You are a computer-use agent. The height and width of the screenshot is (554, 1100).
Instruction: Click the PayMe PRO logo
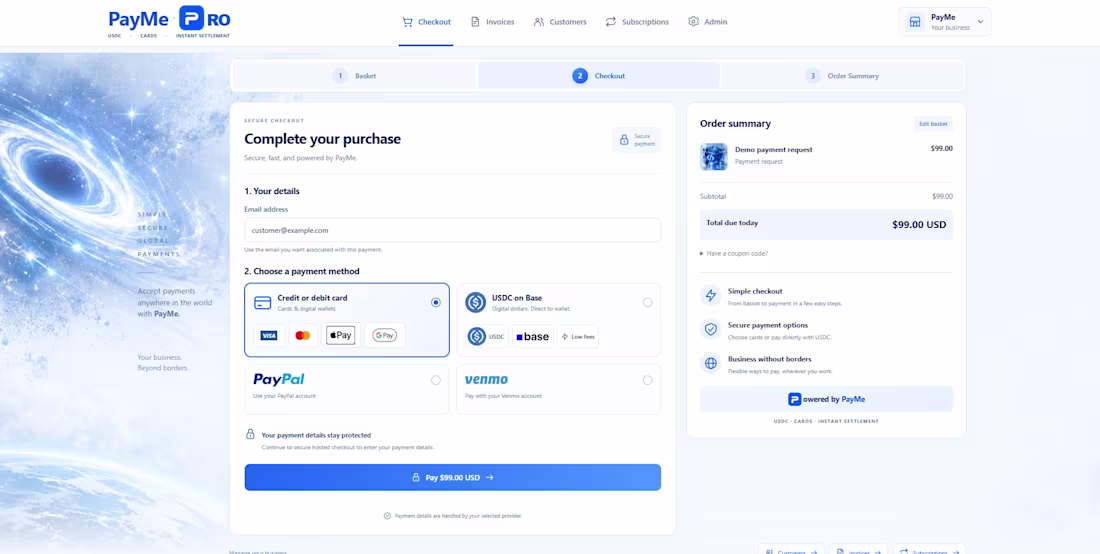pos(169,22)
